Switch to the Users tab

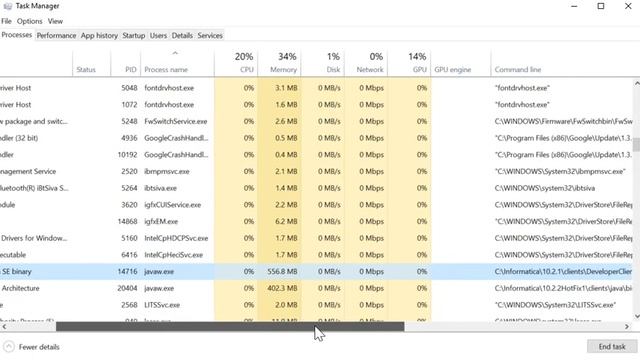coord(158,36)
